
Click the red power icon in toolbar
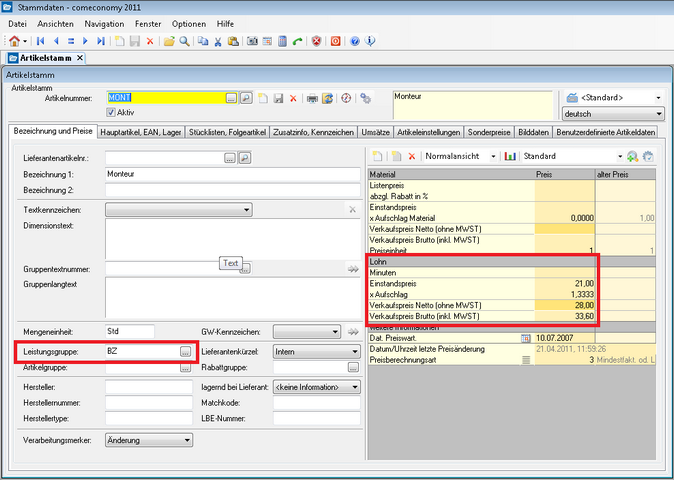click(x=336, y=41)
